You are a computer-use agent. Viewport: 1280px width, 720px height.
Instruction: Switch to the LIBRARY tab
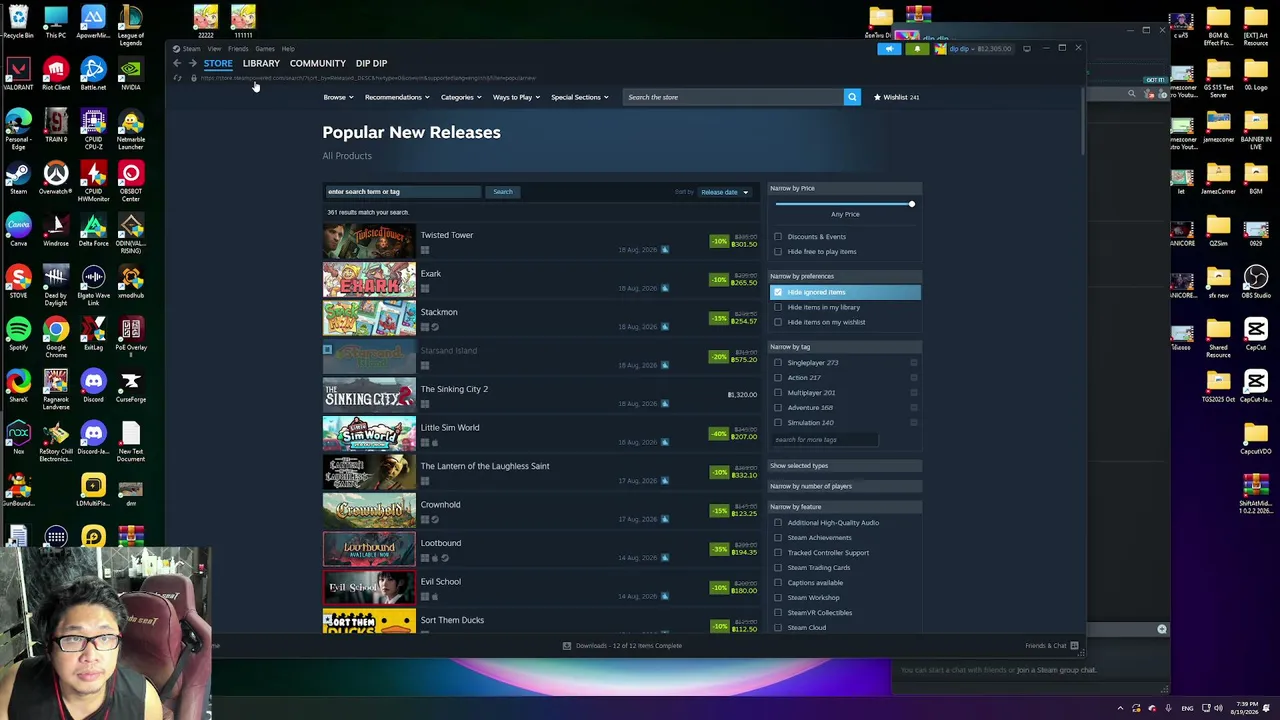[x=261, y=63]
